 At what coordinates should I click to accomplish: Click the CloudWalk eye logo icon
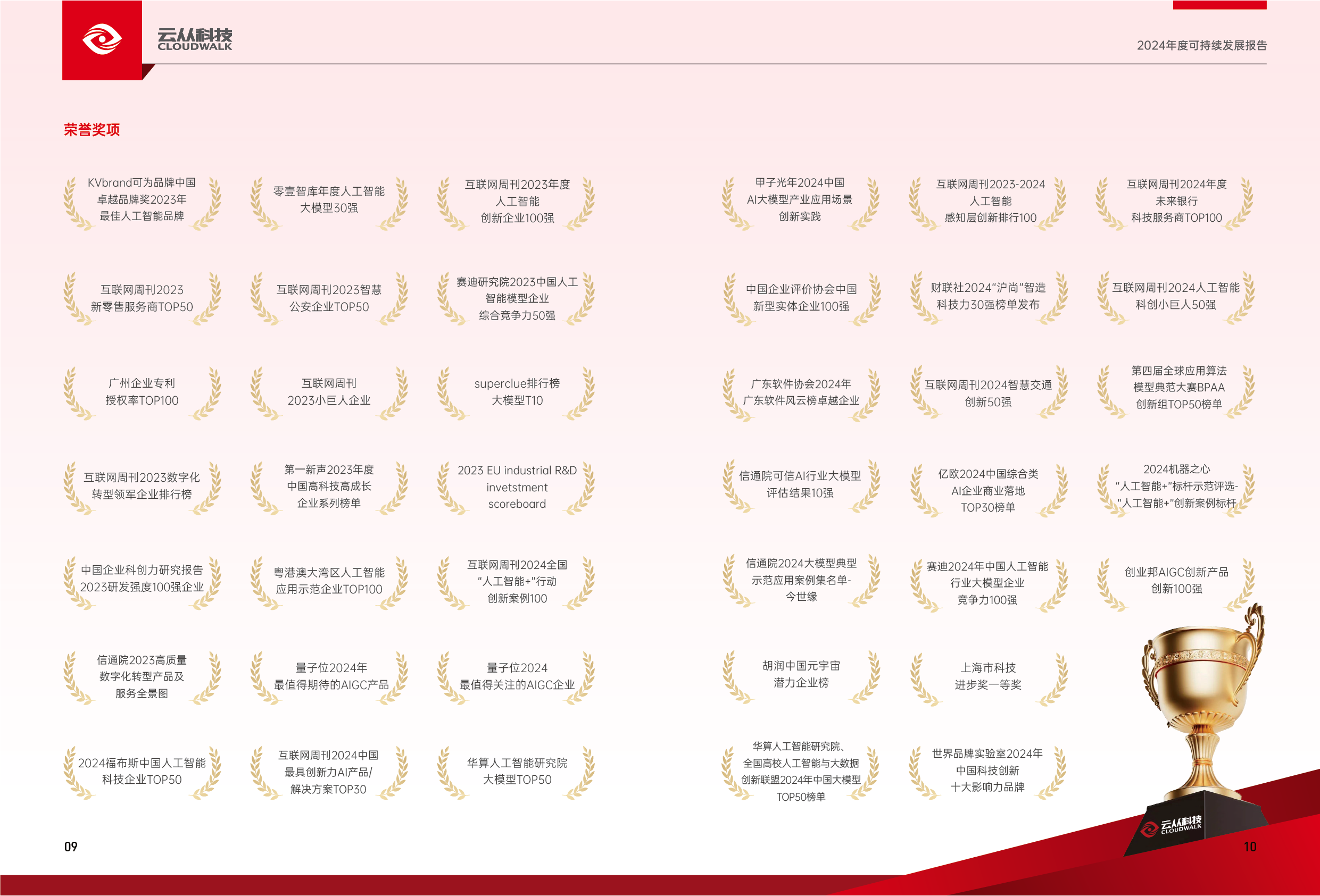102,40
